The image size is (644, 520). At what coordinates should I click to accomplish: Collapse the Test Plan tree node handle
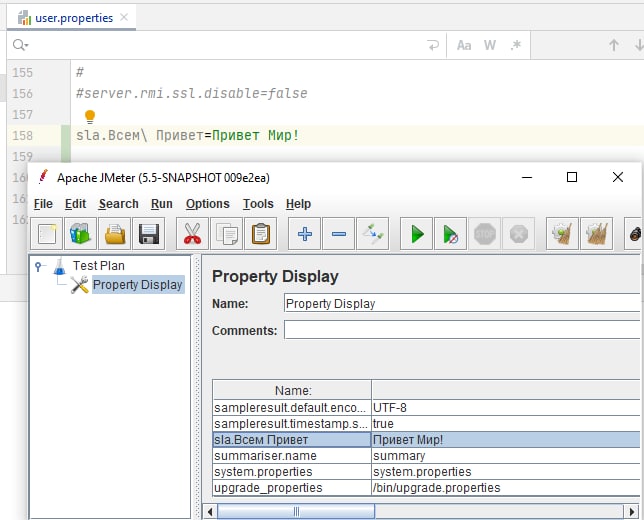point(39,266)
